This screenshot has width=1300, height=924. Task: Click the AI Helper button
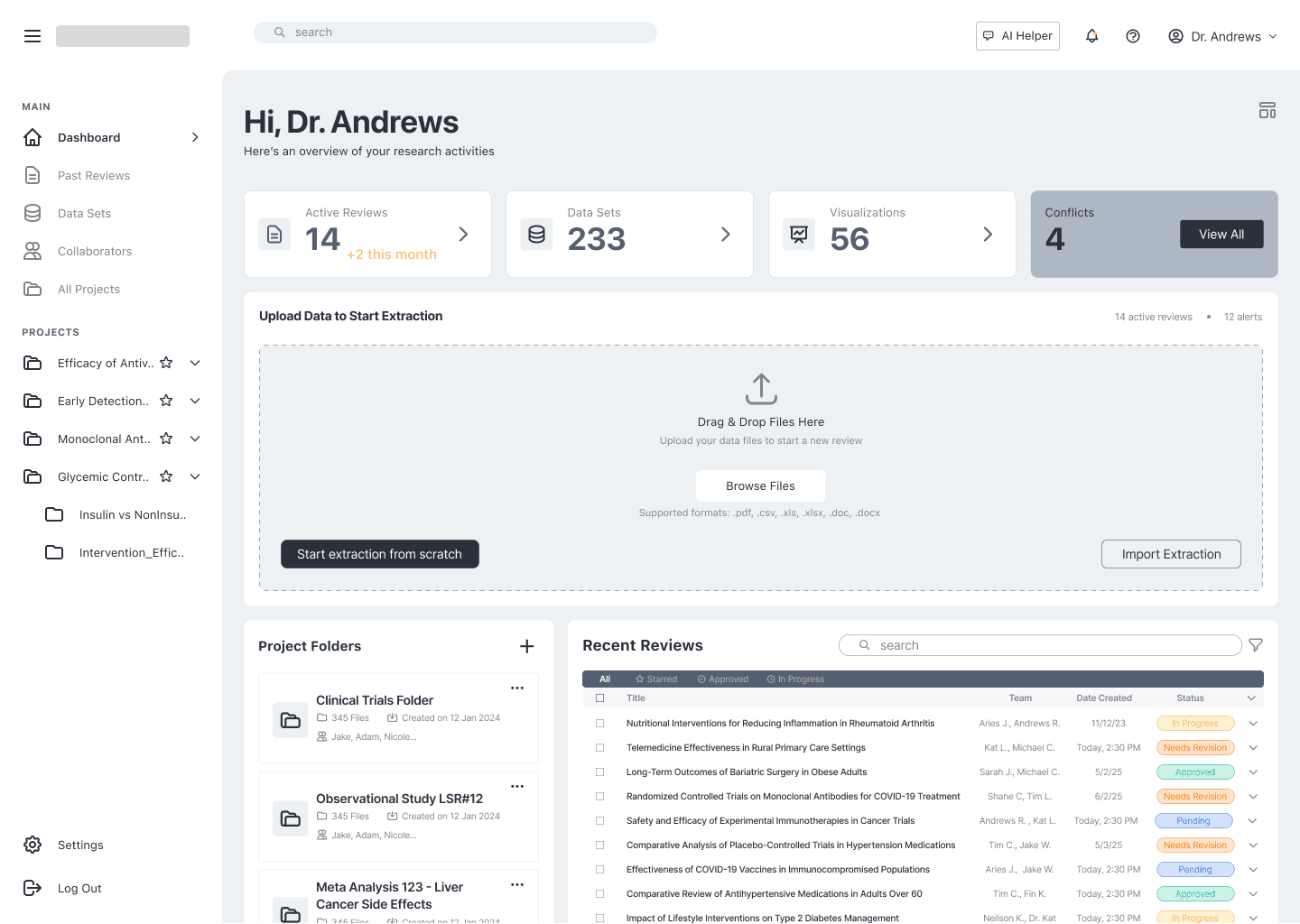[1017, 36]
